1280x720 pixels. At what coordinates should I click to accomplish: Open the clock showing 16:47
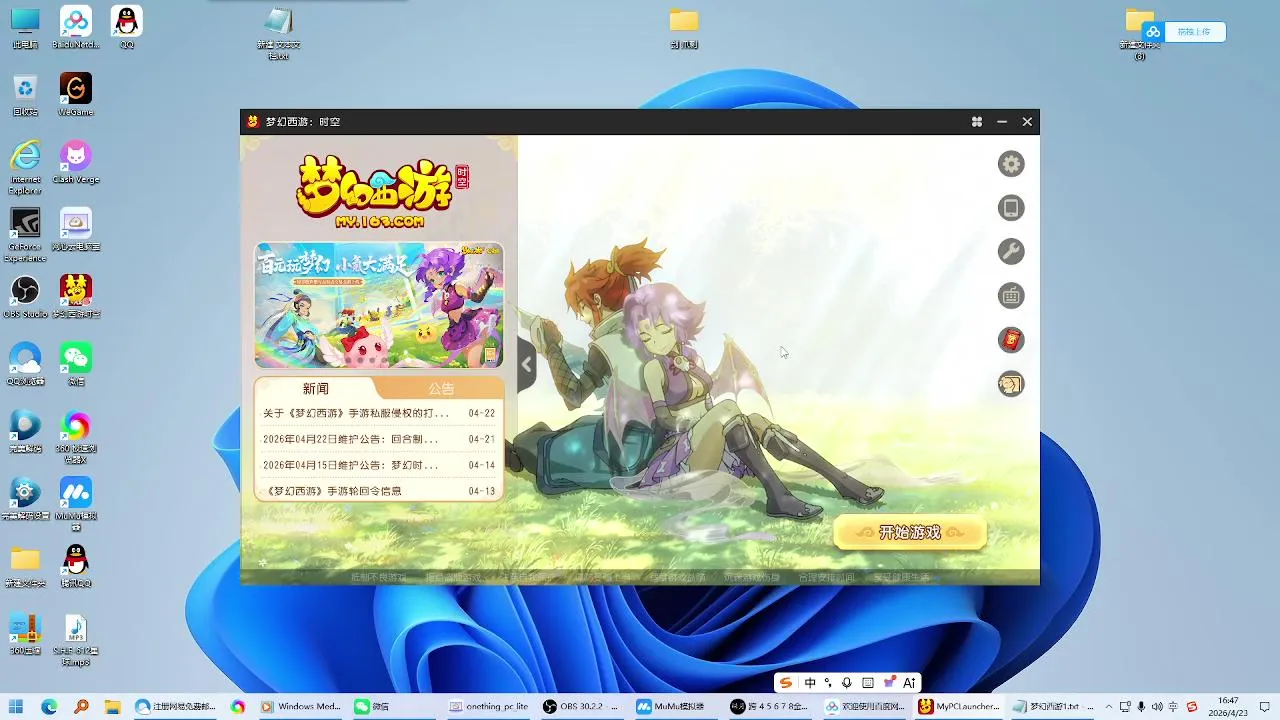tap(1228, 706)
